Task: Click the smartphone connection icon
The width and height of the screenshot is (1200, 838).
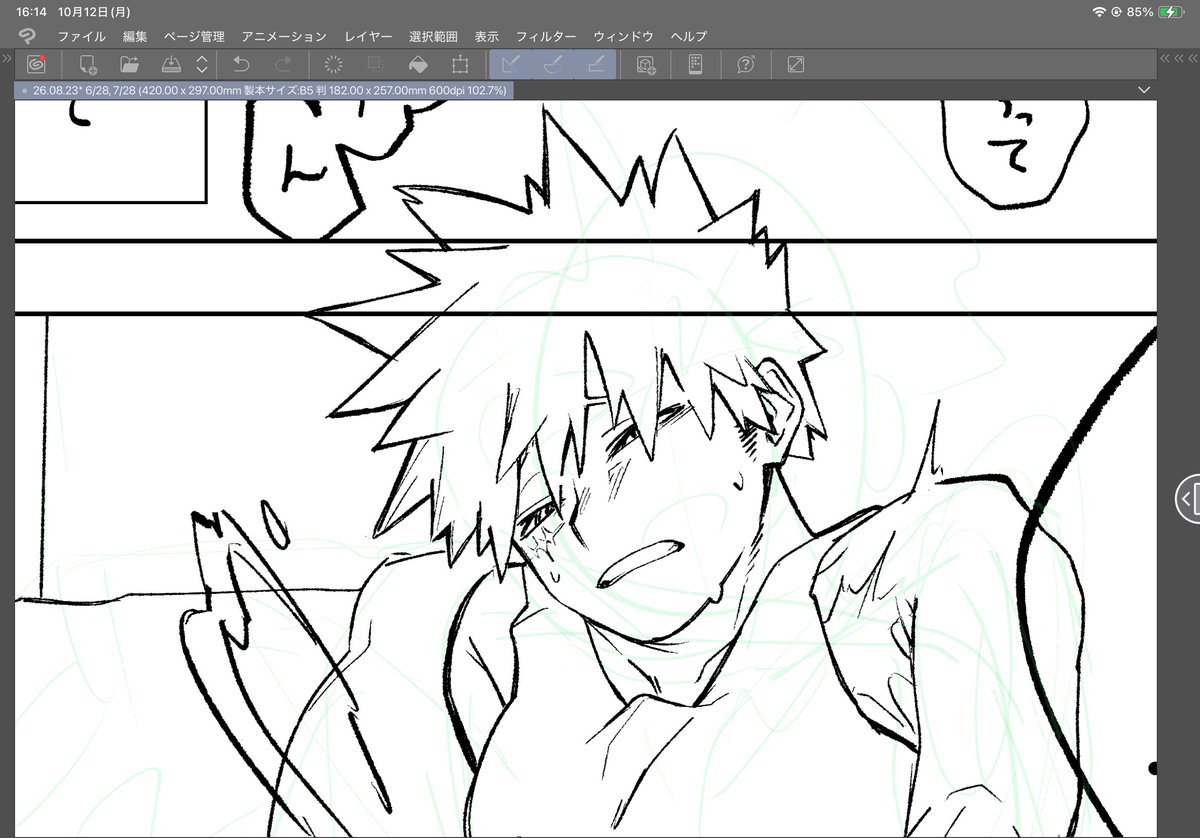Action: click(x=696, y=65)
